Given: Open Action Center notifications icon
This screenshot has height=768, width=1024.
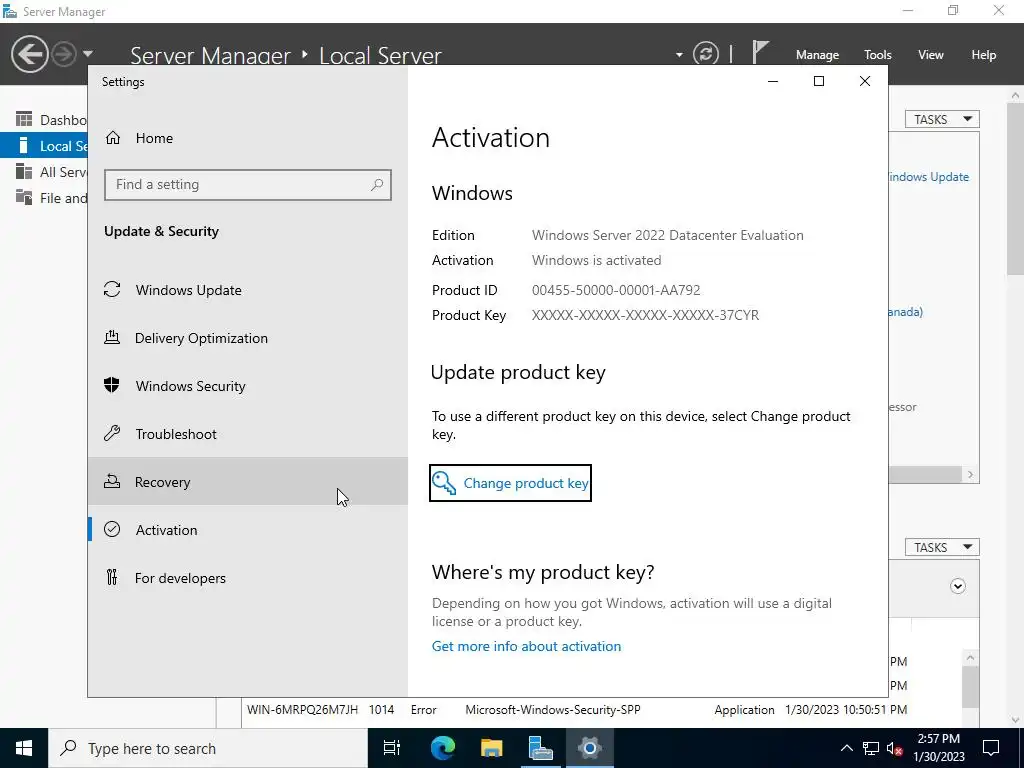Looking at the screenshot, I should tap(991, 748).
